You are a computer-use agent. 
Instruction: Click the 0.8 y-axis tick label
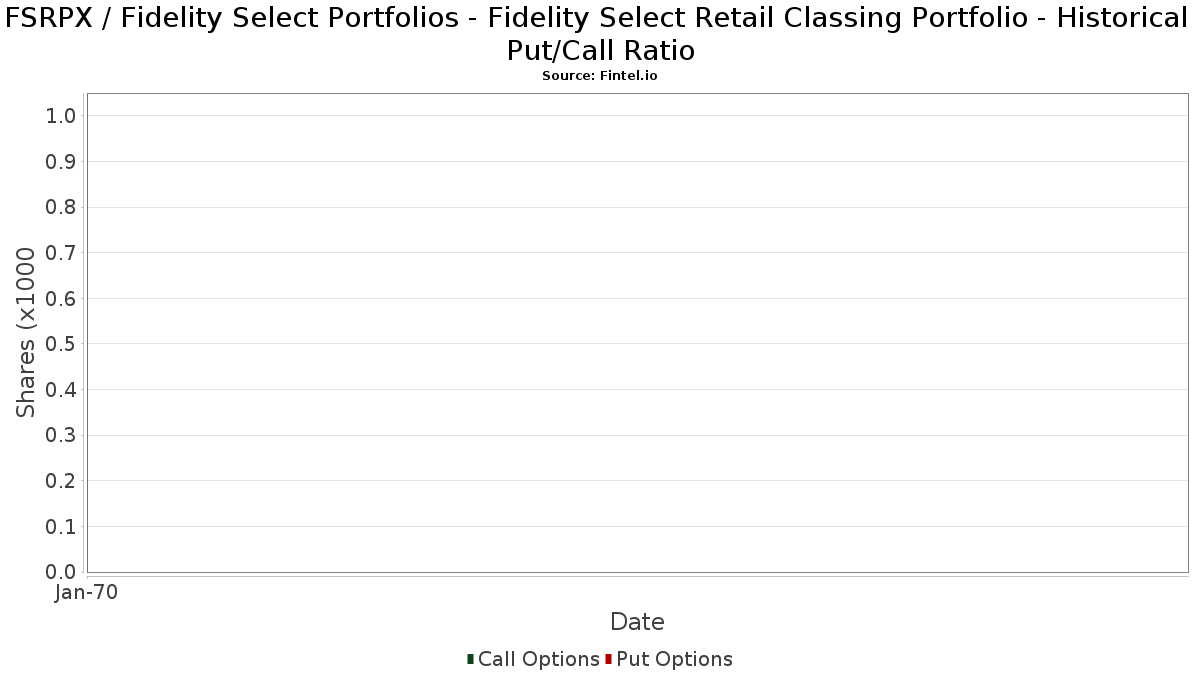click(61, 207)
